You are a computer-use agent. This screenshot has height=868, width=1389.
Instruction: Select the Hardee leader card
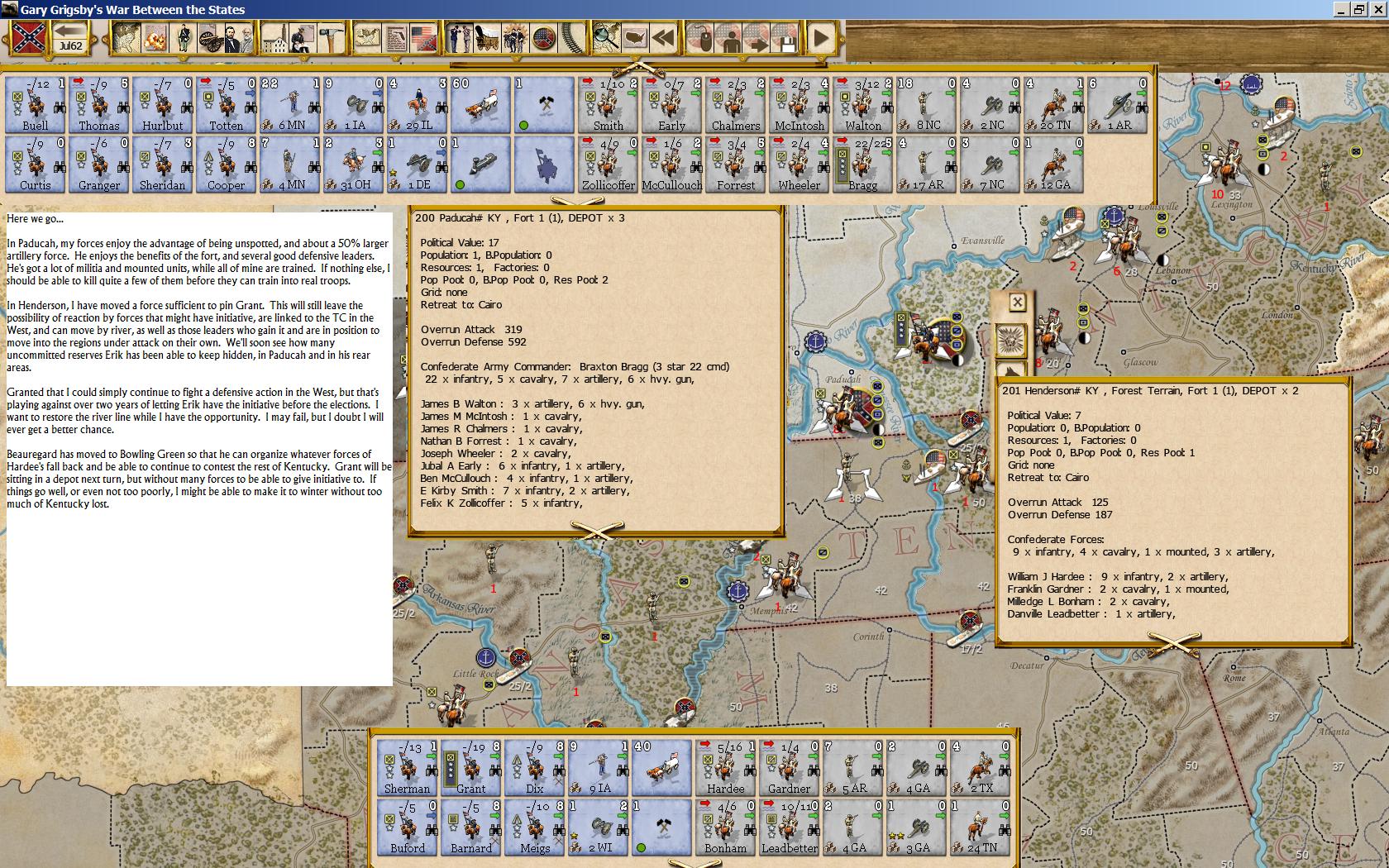coord(726,767)
